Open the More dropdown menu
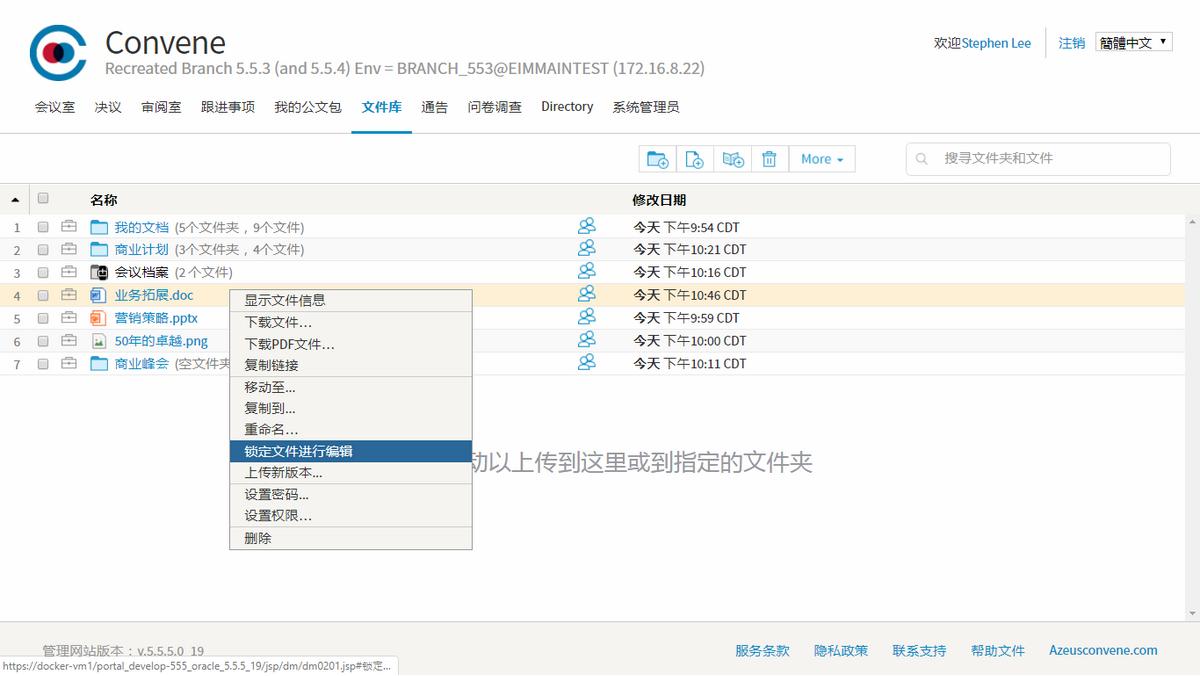The width and height of the screenshot is (1200, 676). [x=820, y=158]
